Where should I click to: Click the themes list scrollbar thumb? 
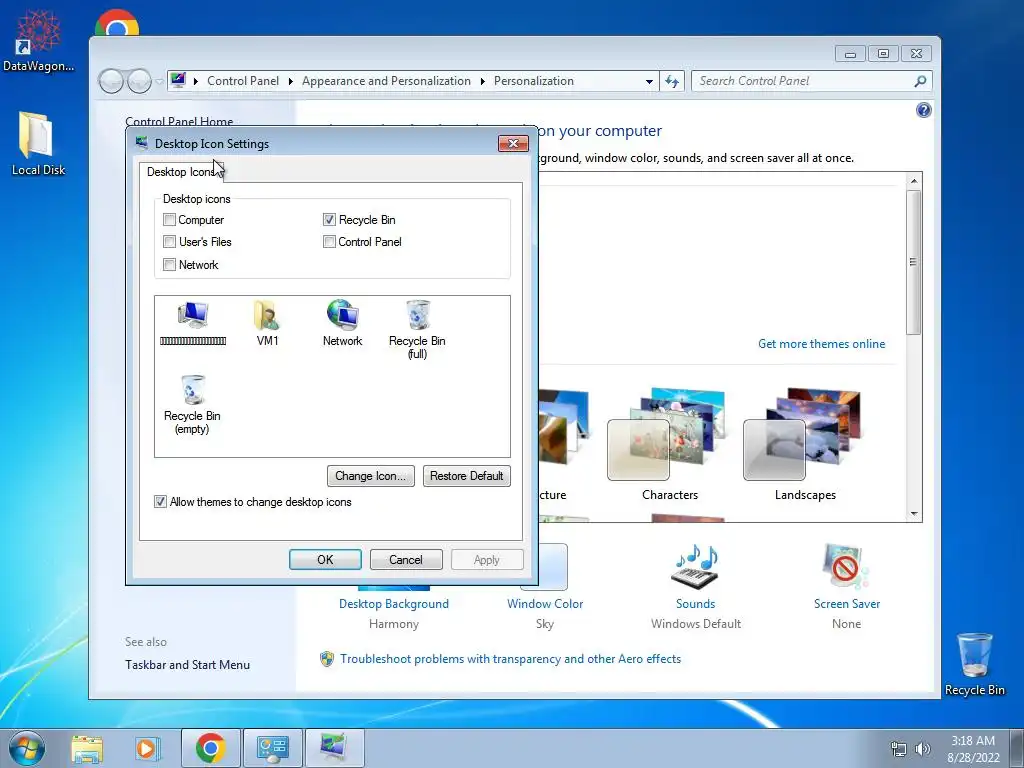point(914,262)
